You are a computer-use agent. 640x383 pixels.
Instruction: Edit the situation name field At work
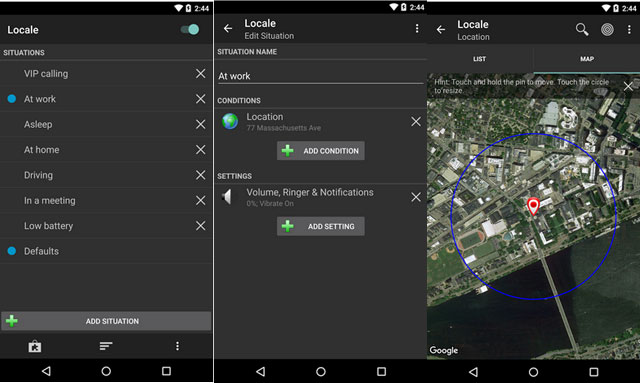point(321,76)
